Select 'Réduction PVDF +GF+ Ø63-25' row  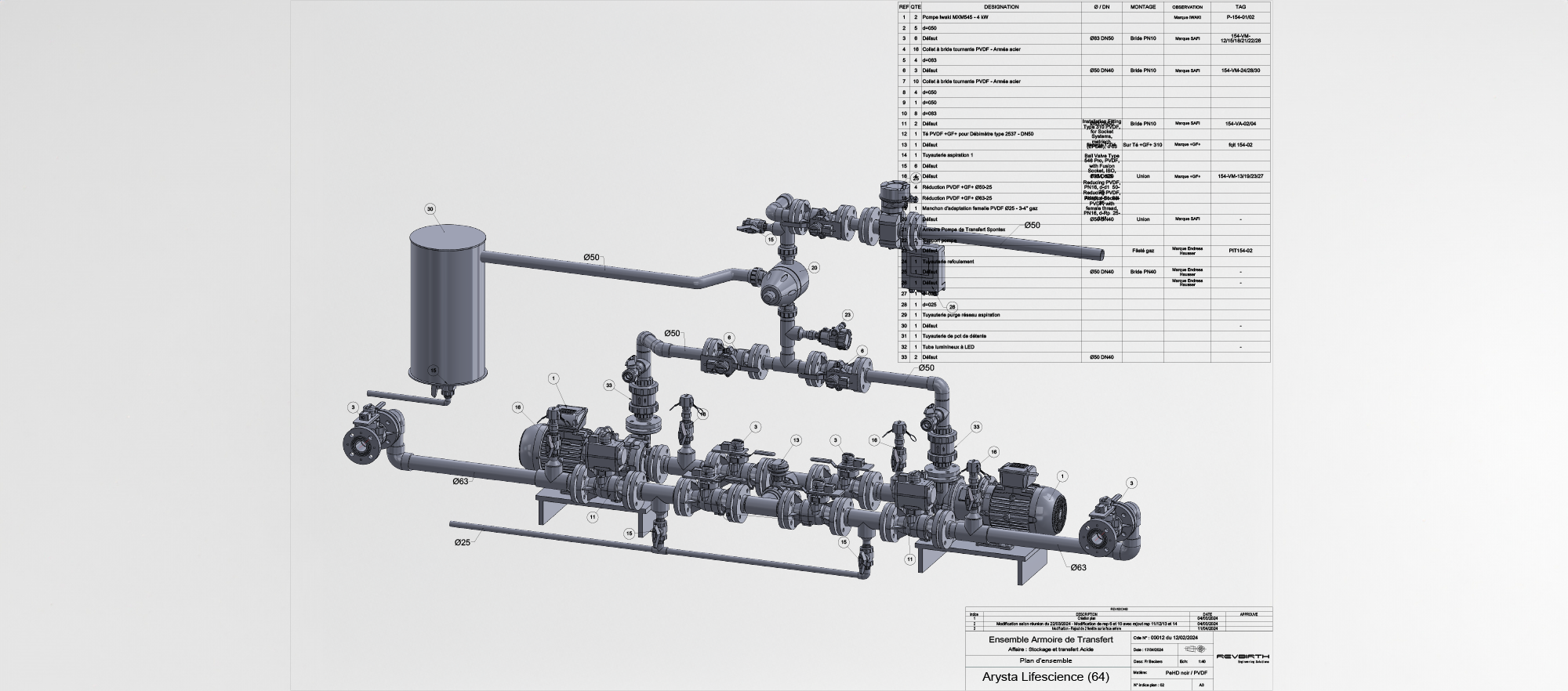1084,198
